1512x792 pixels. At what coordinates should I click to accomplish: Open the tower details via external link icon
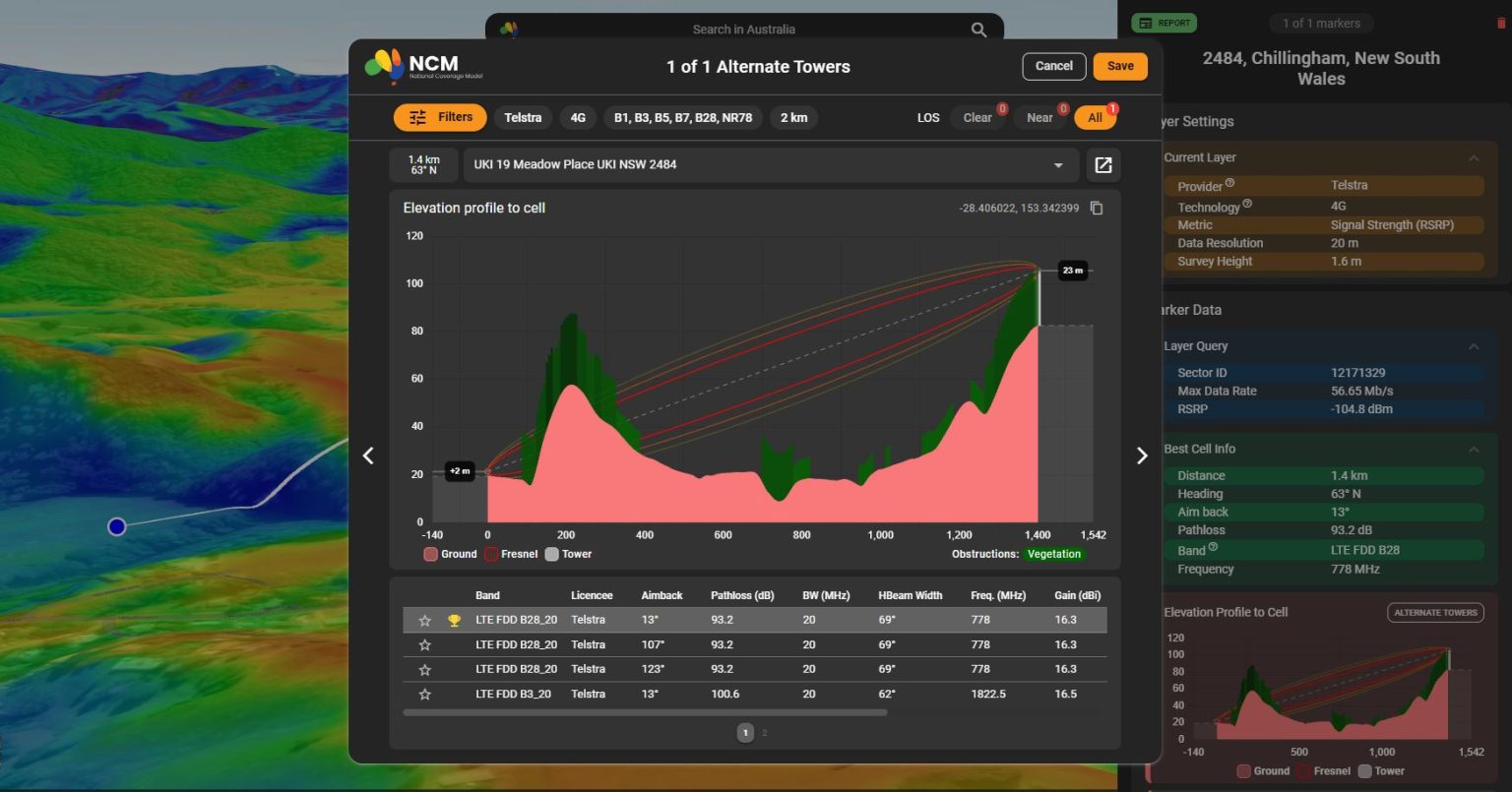[1102, 164]
